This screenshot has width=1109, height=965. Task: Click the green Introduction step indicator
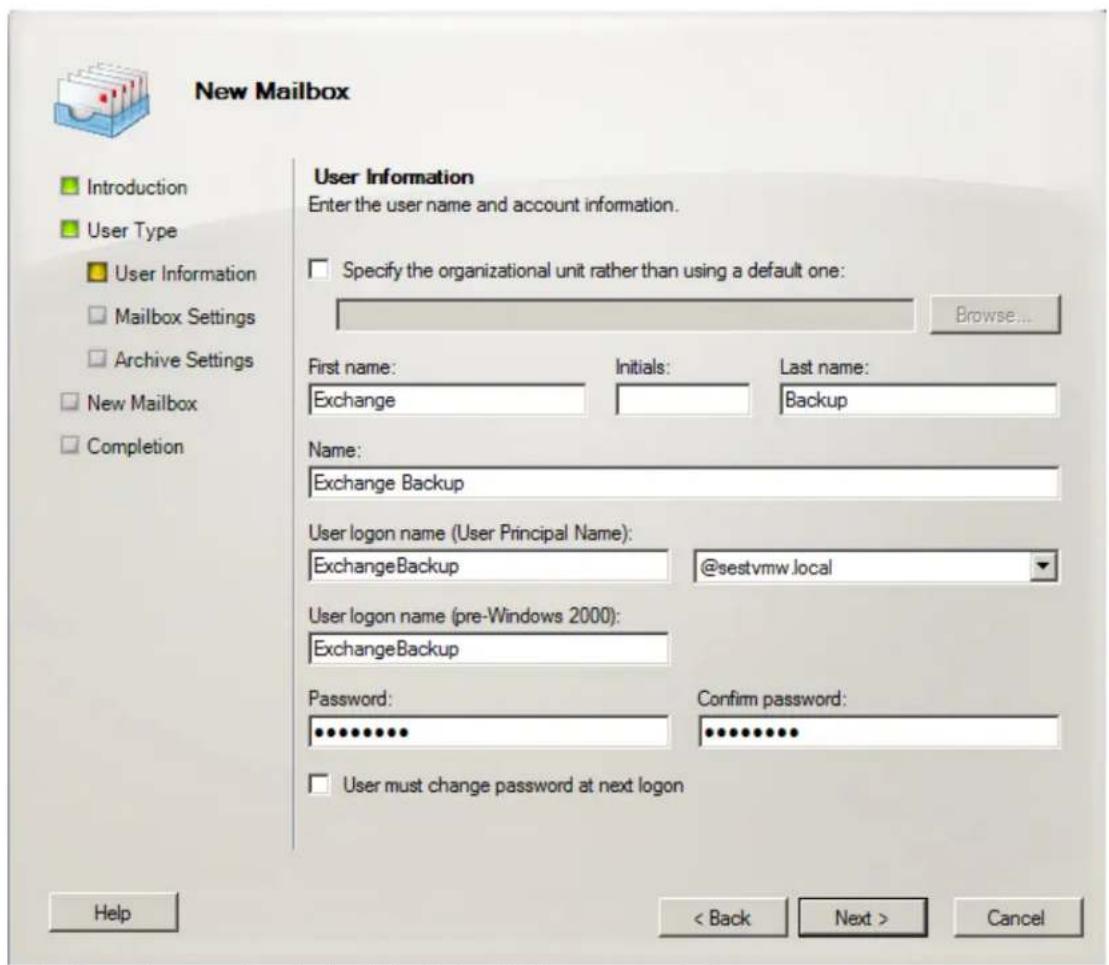(69, 187)
